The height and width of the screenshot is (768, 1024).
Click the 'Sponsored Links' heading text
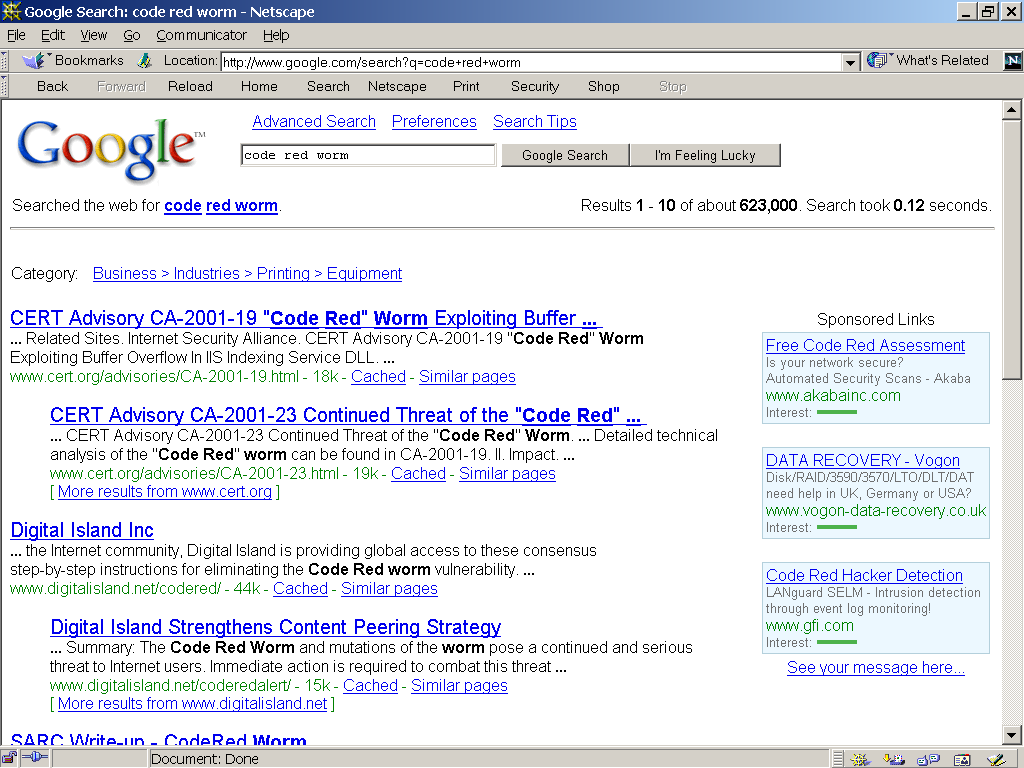[x=876, y=319]
